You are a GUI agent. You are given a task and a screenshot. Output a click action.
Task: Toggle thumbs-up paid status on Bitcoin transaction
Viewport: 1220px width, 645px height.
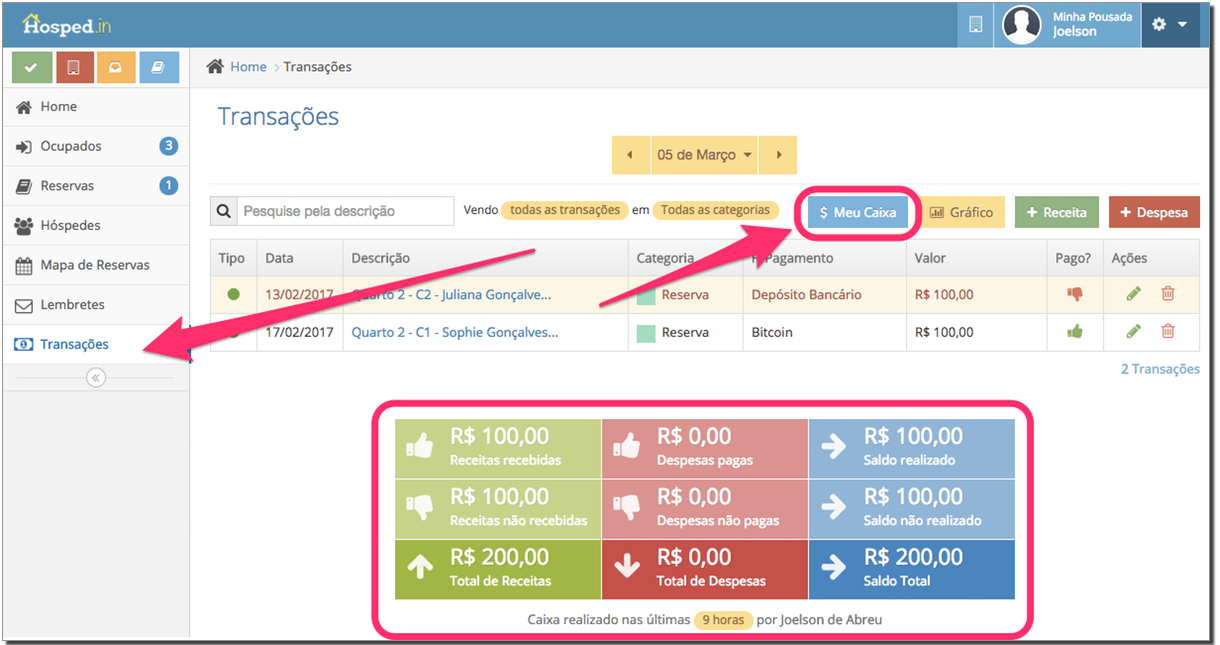(1075, 332)
